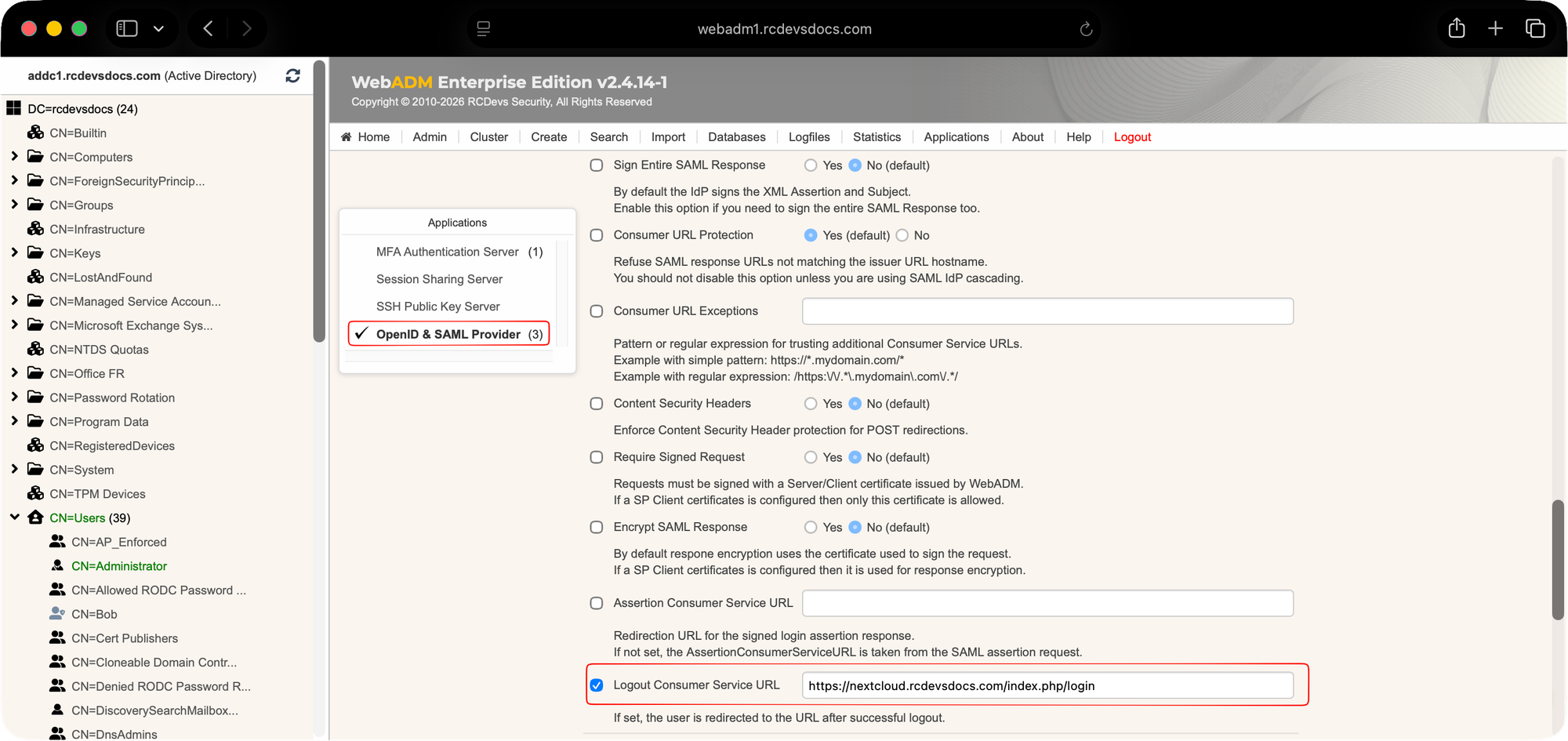Select No for Consumer URL Protection

pyautogui.click(x=902, y=235)
